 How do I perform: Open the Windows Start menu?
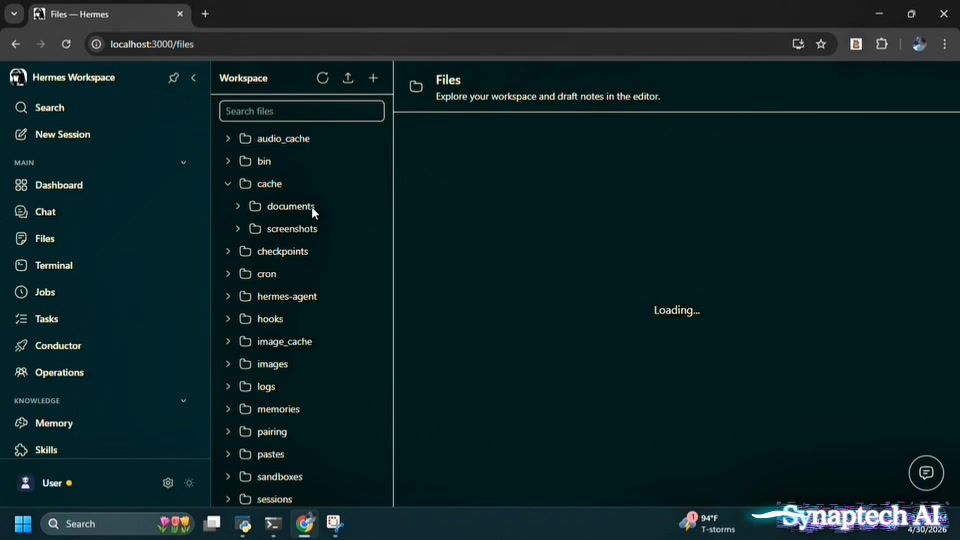pos(23,523)
